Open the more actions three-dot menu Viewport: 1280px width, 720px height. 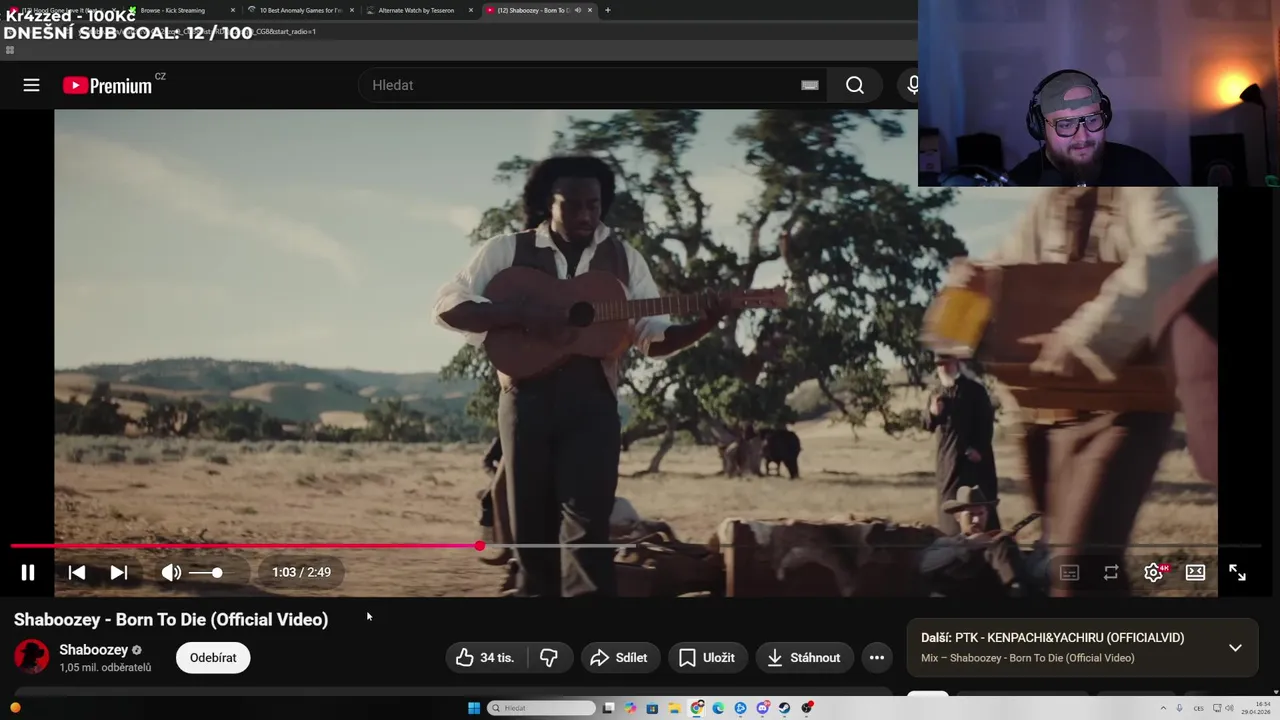point(877,657)
